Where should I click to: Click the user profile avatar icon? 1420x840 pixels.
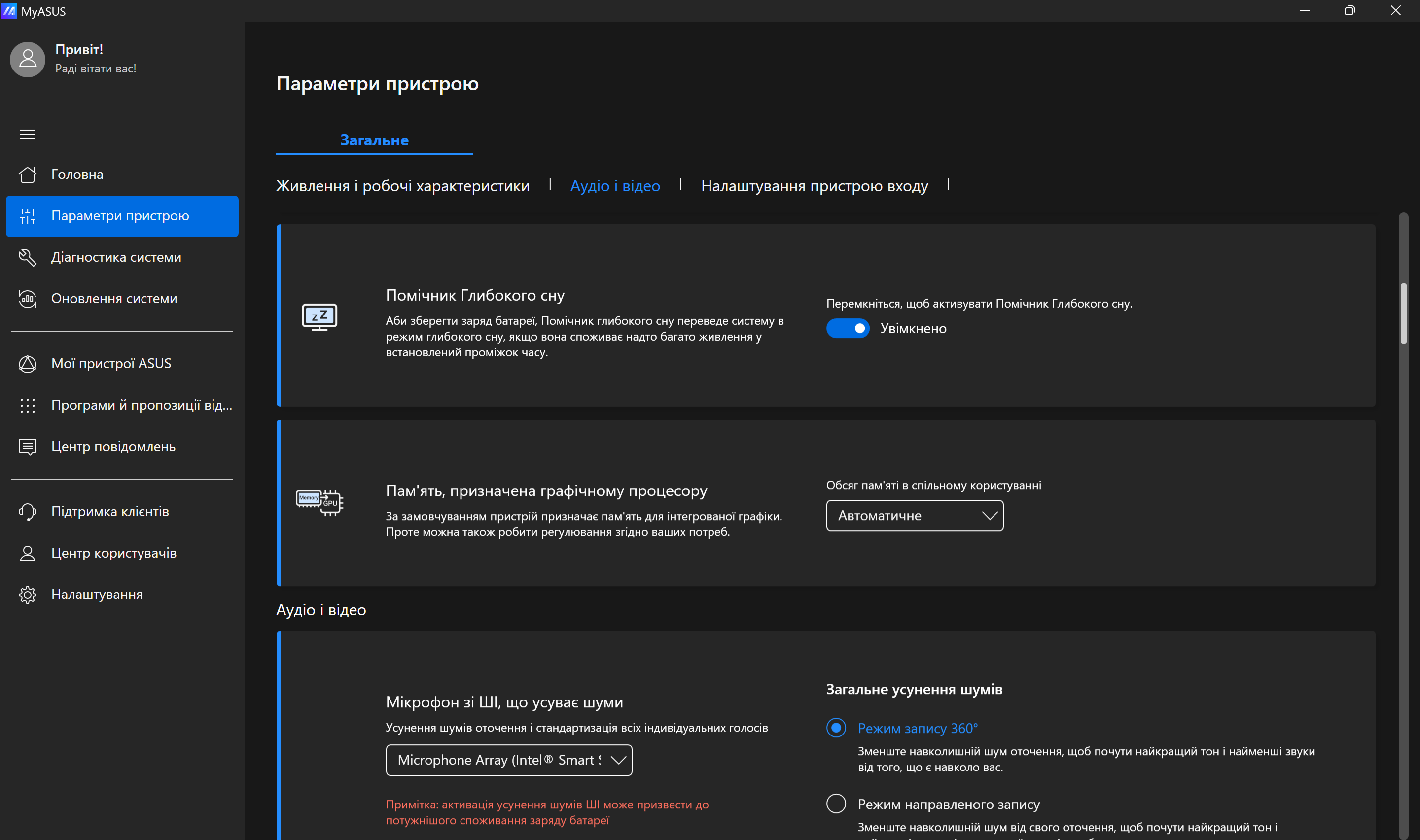(27, 59)
